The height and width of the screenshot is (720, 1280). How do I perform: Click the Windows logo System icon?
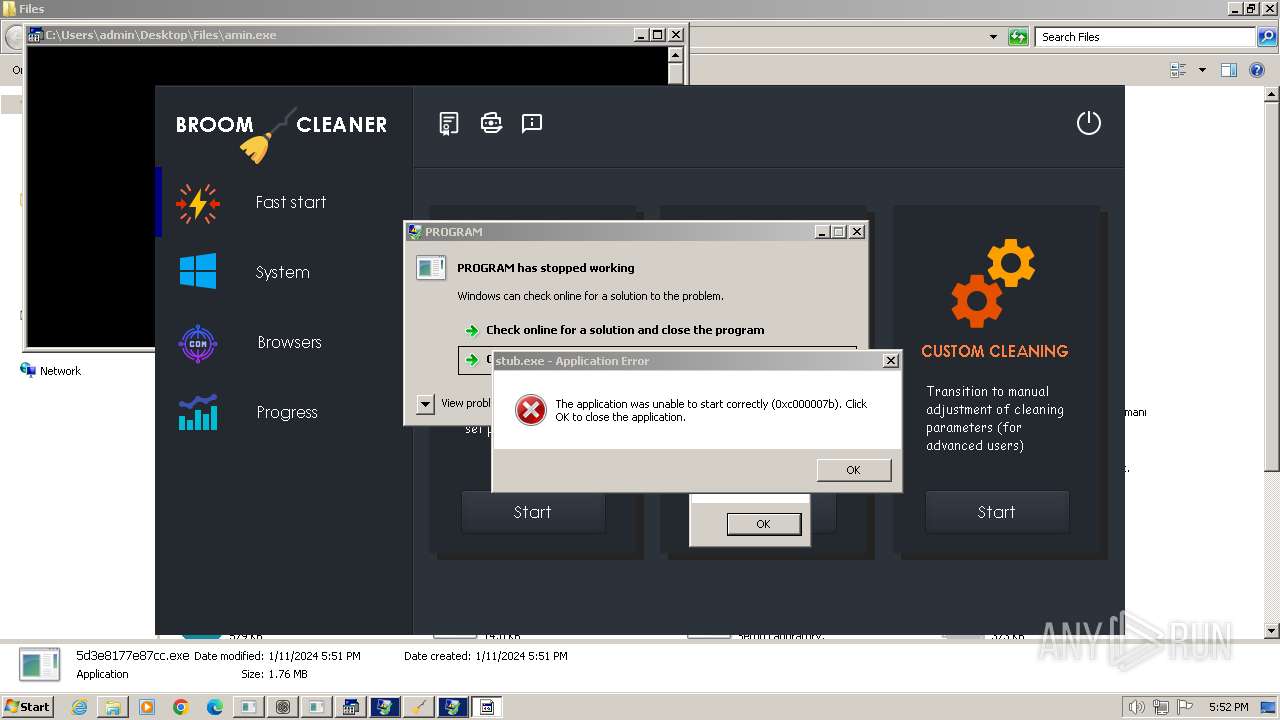coord(198,271)
